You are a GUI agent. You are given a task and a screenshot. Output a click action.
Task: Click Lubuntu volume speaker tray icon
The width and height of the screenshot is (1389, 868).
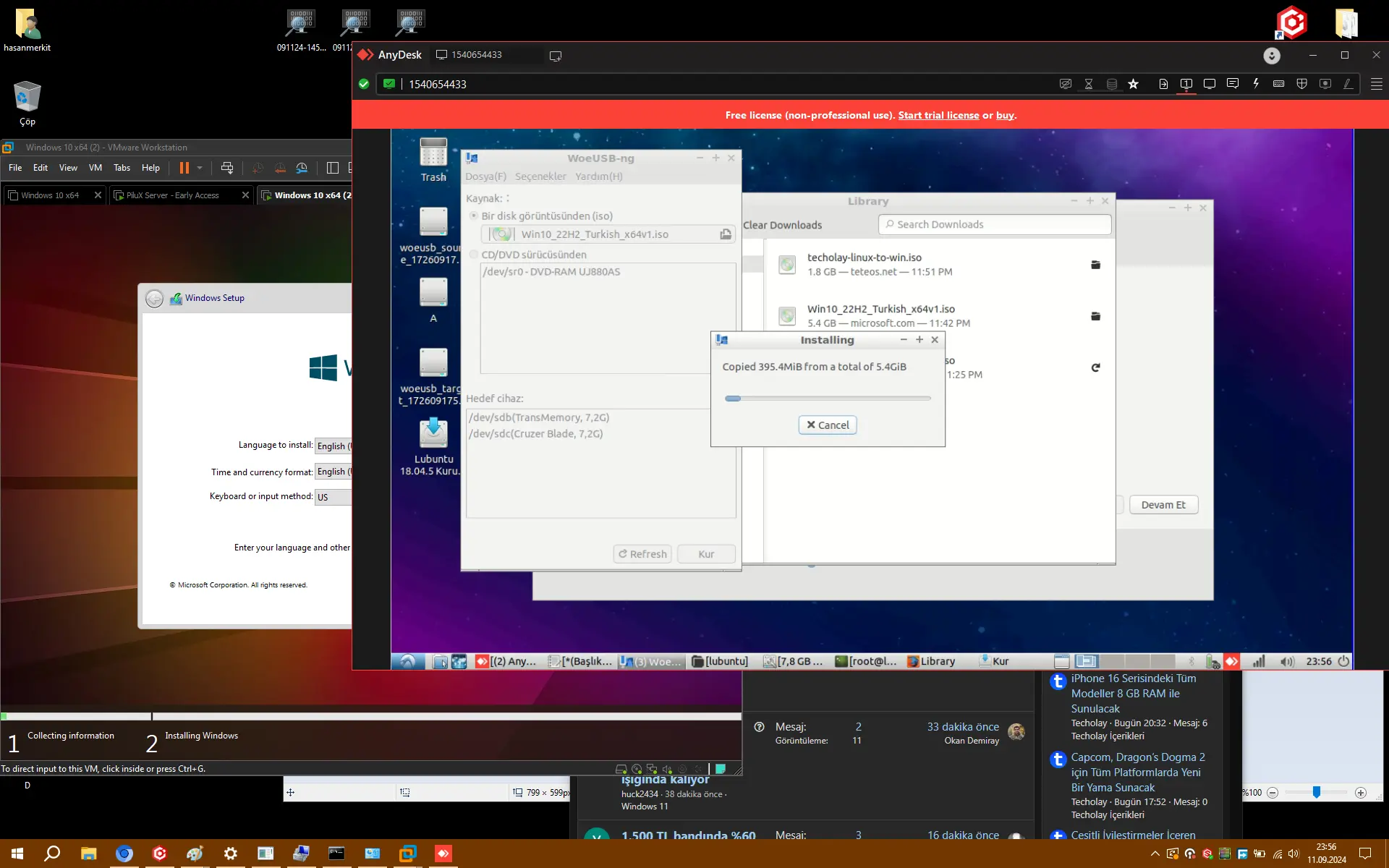pos(1287,661)
